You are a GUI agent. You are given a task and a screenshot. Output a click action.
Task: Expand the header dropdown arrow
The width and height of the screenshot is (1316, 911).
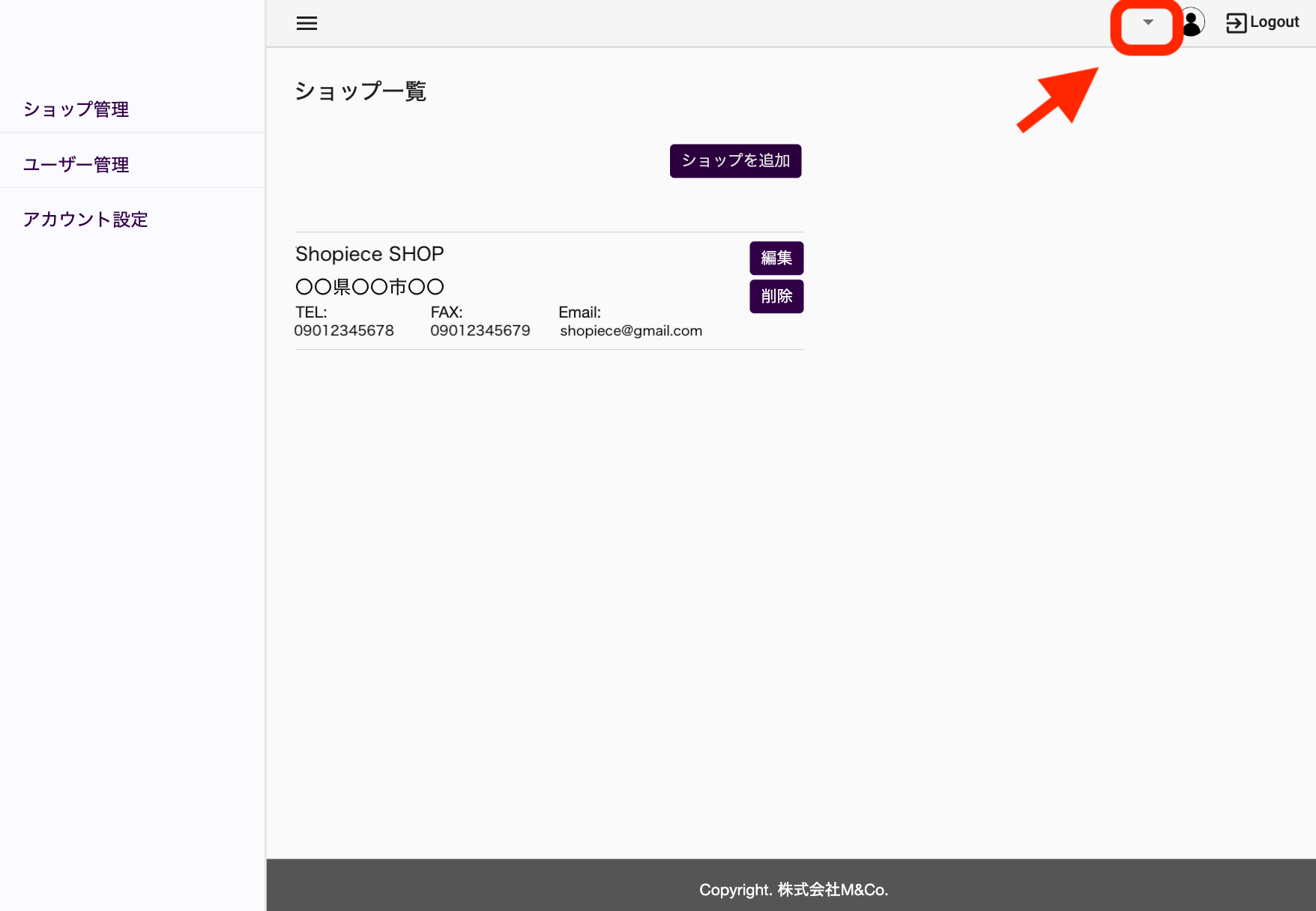[1147, 22]
